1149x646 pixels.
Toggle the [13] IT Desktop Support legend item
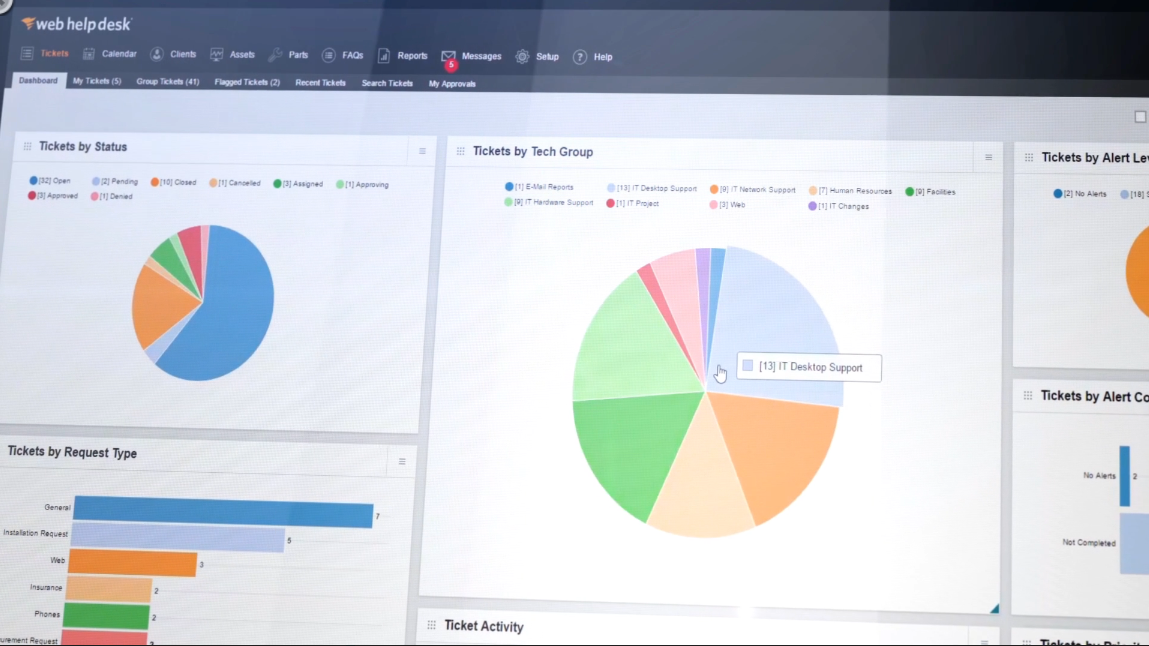tap(651, 188)
